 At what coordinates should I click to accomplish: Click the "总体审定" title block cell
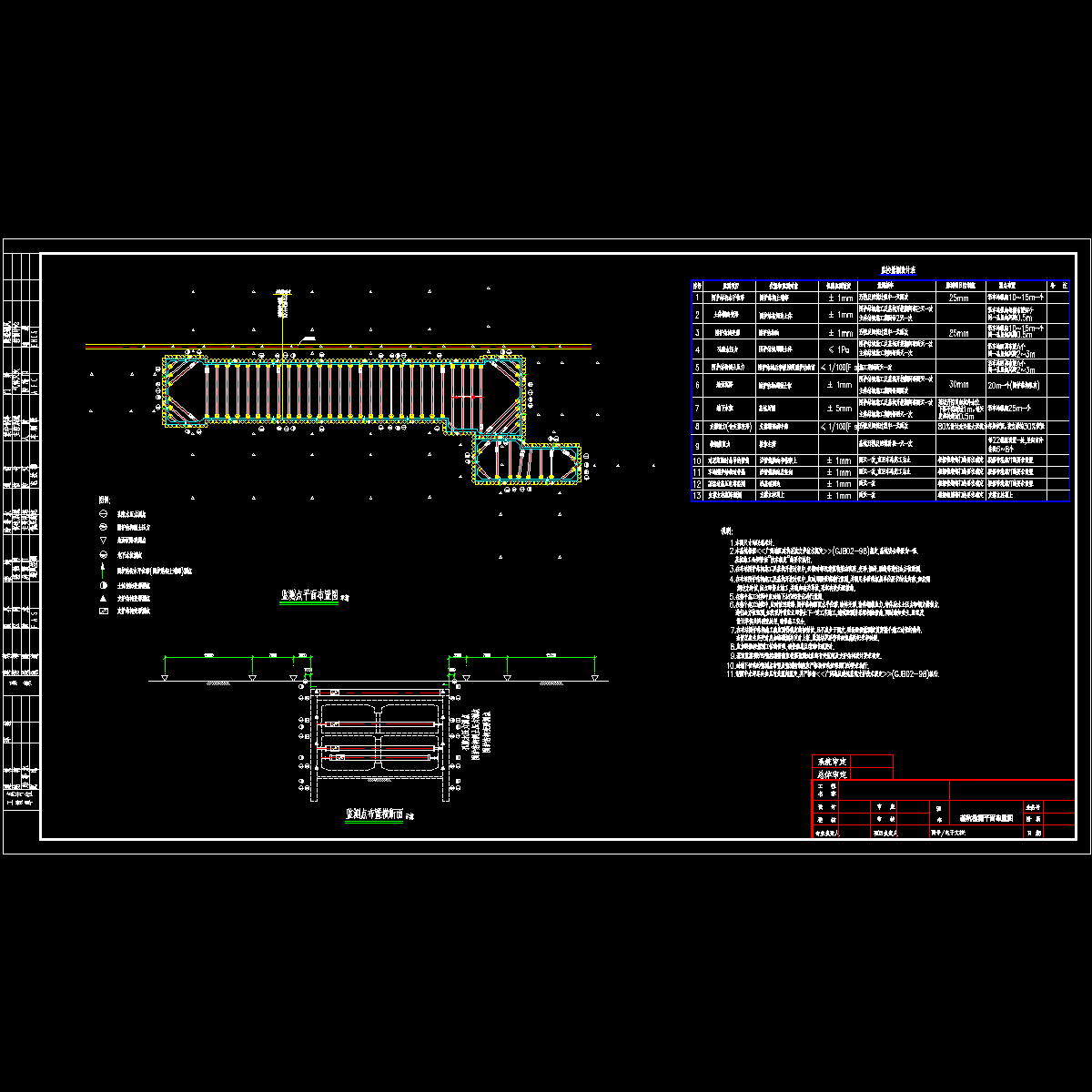pyautogui.click(x=831, y=773)
